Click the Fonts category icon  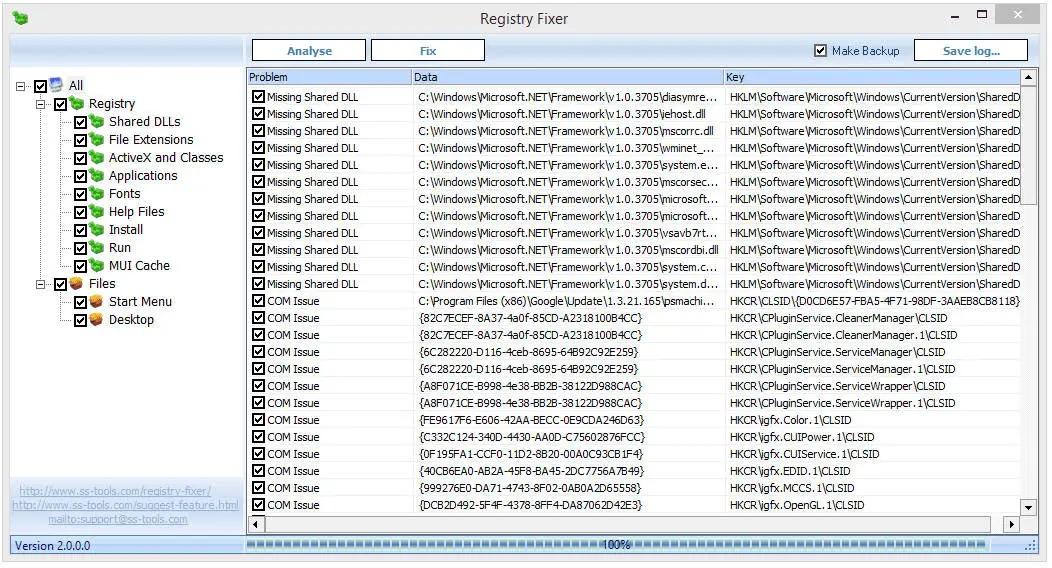97,194
